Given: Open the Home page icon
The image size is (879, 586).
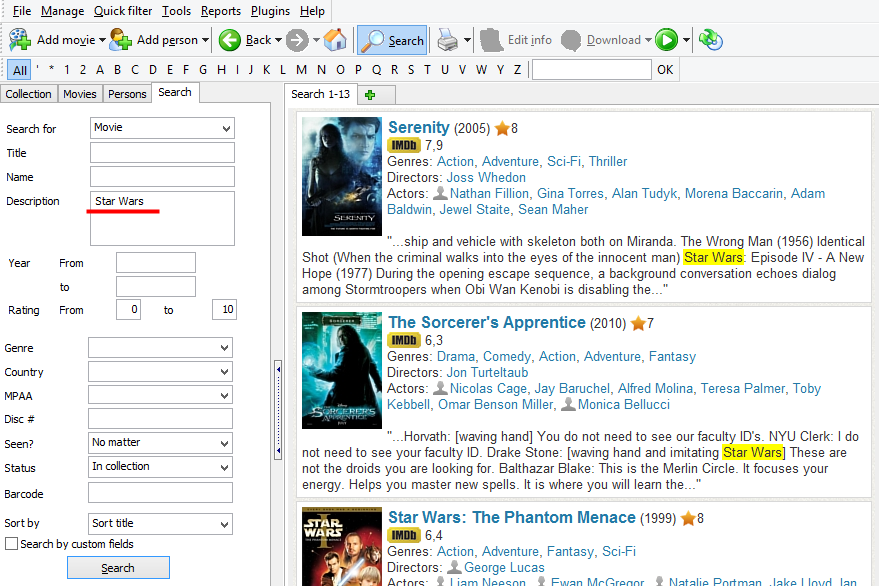Looking at the screenshot, I should (x=335, y=40).
